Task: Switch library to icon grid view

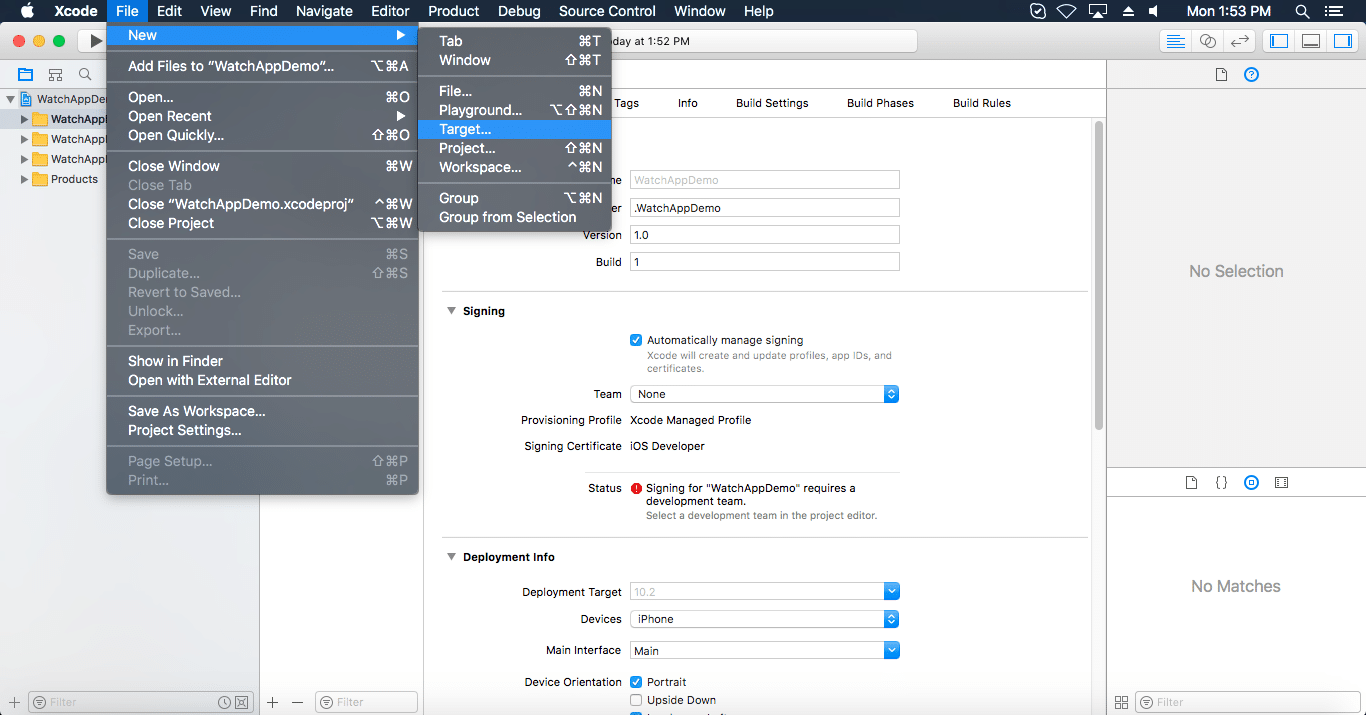Action: 1121,702
